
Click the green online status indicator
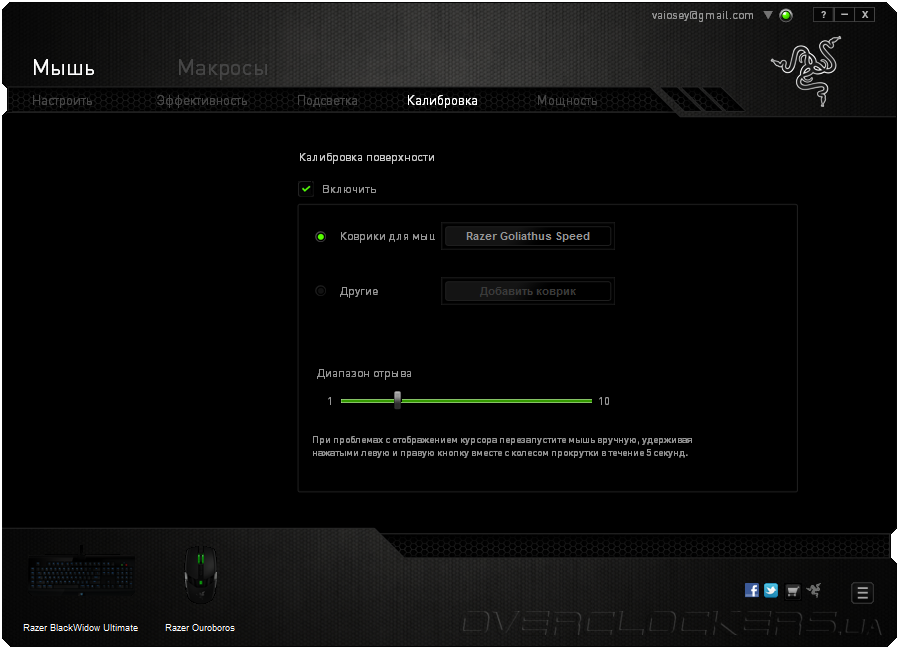tap(786, 15)
